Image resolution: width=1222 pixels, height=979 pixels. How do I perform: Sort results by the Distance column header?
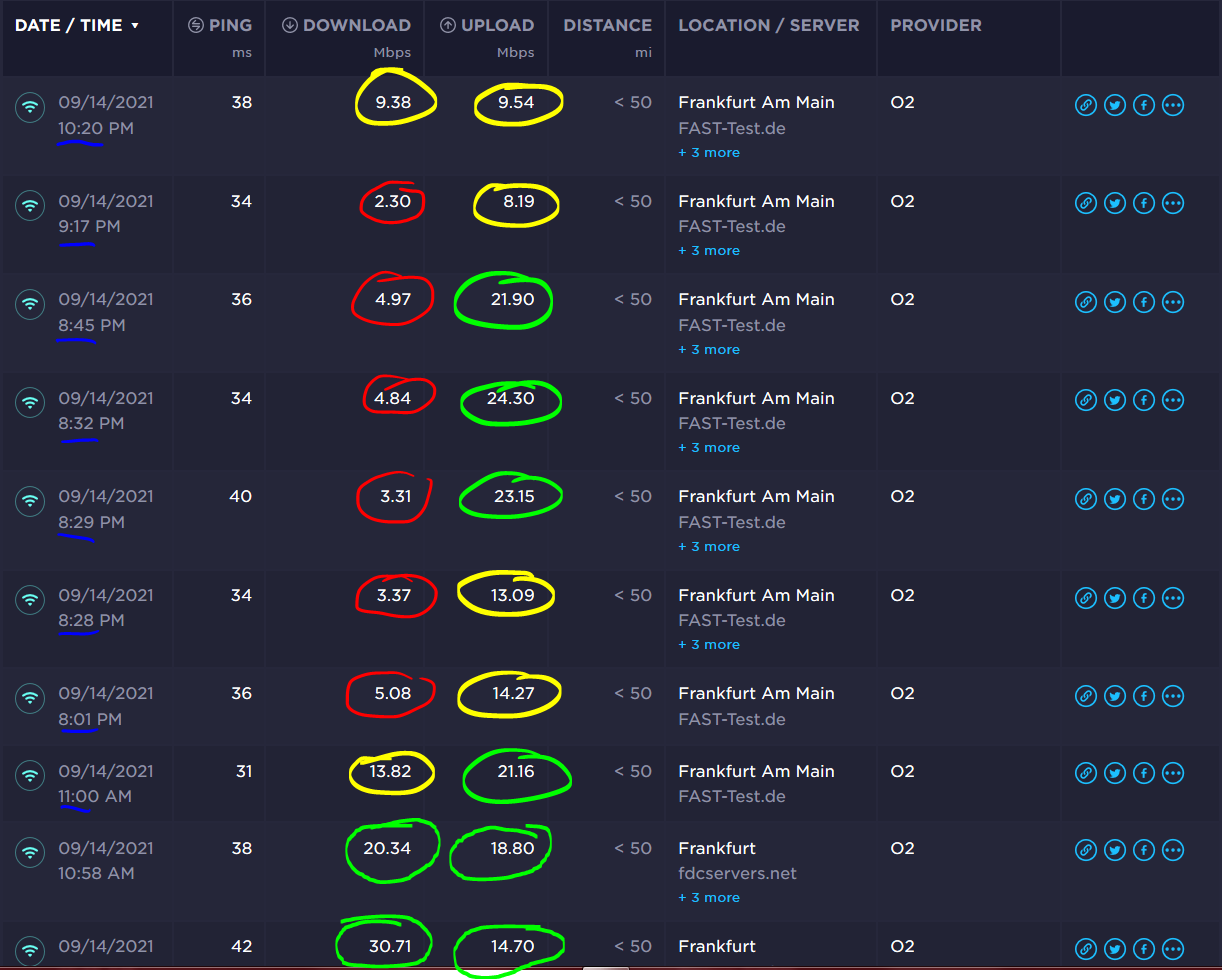tap(607, 26)
